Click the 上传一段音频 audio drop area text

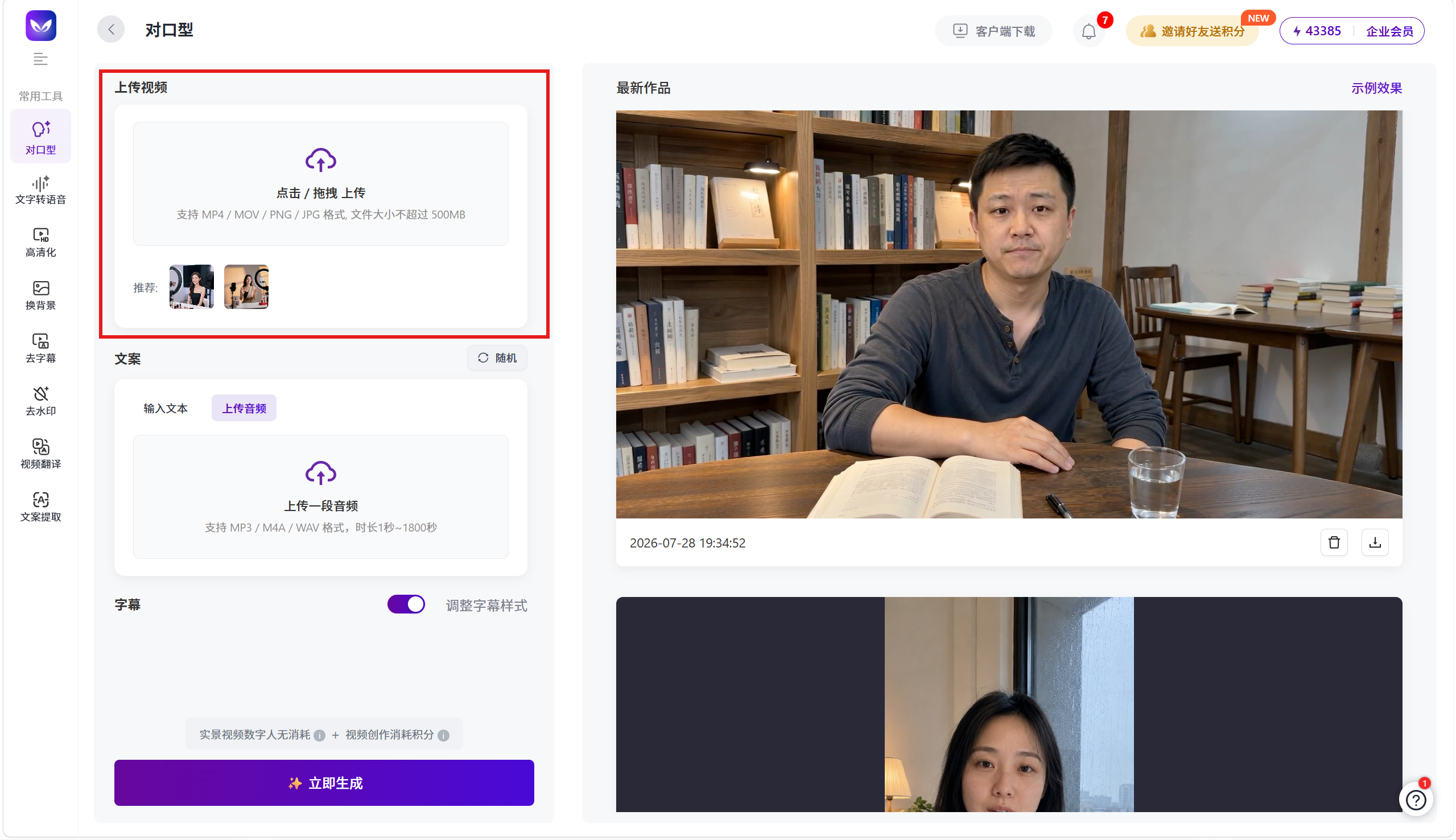(320, 507)
